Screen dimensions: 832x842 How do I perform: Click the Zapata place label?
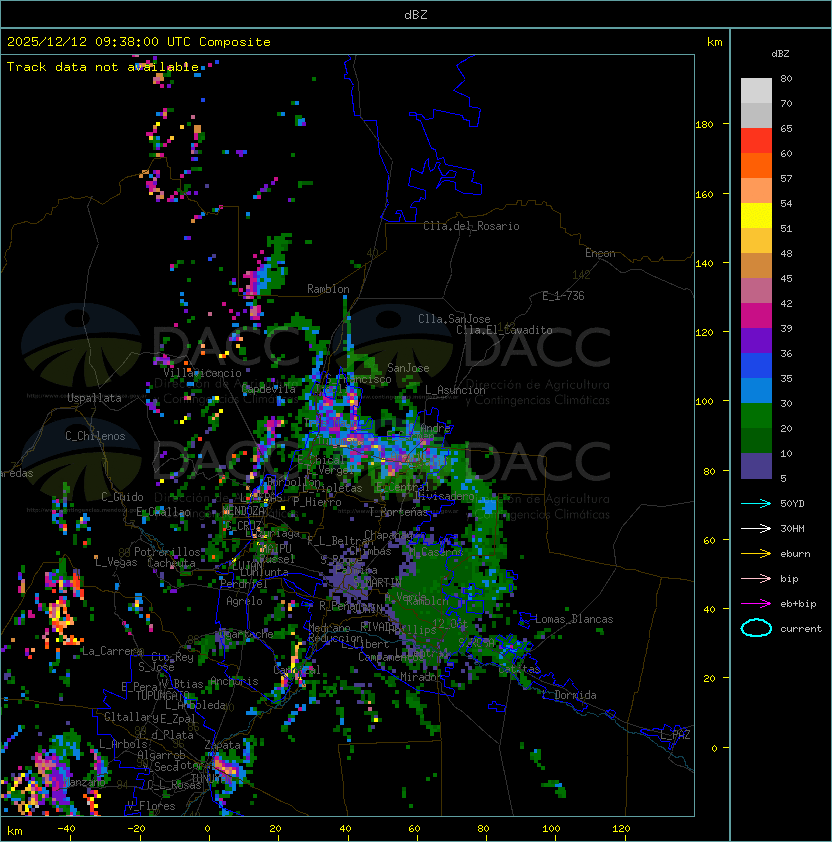tap(222, 745)
